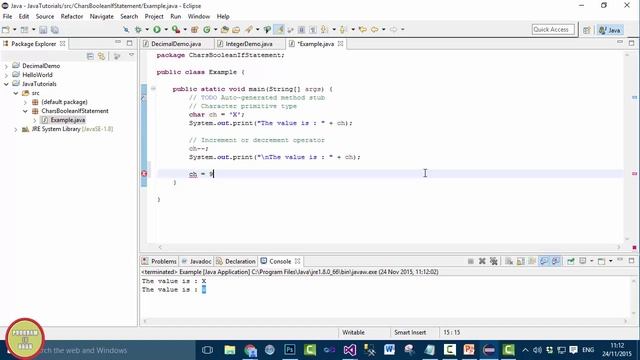Run the program with green Run button
The width and height of the screenshot is (640, 360).
157,29
